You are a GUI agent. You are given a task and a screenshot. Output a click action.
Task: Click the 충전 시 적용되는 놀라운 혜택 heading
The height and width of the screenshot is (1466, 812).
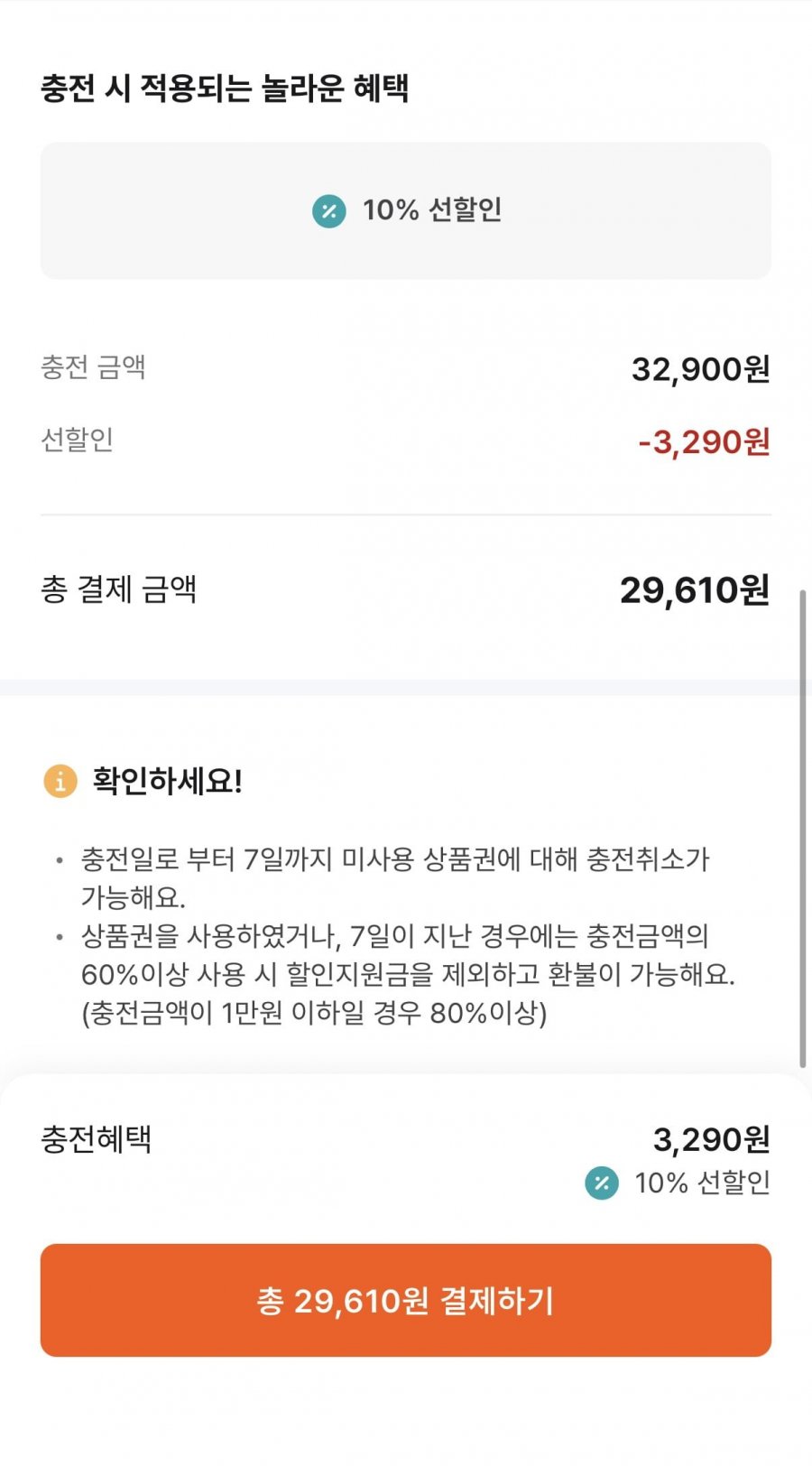point(225,88)
